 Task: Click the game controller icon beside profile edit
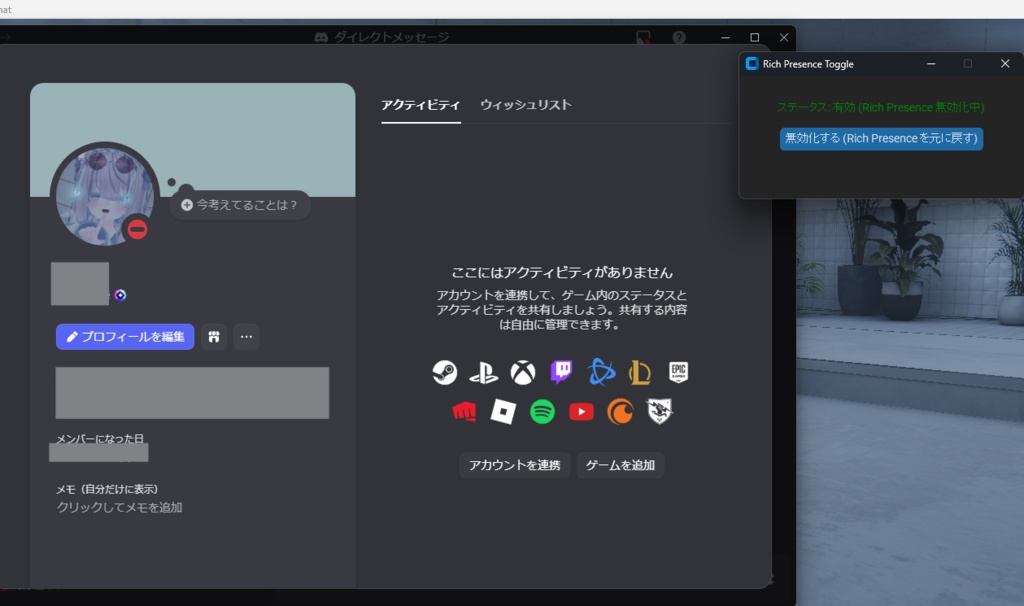(214, 337)
